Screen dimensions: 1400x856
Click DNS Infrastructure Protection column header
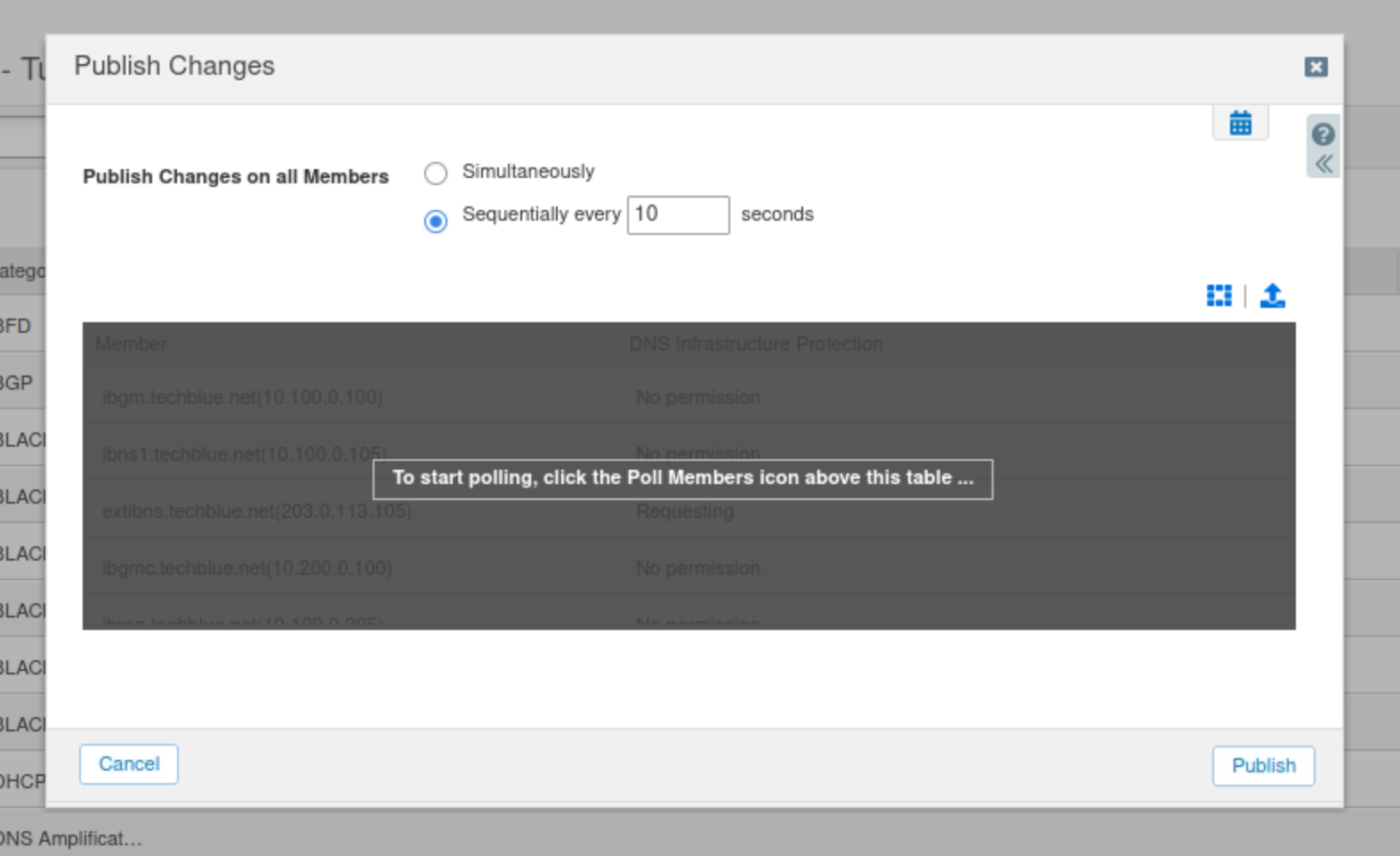click(755, 344)
